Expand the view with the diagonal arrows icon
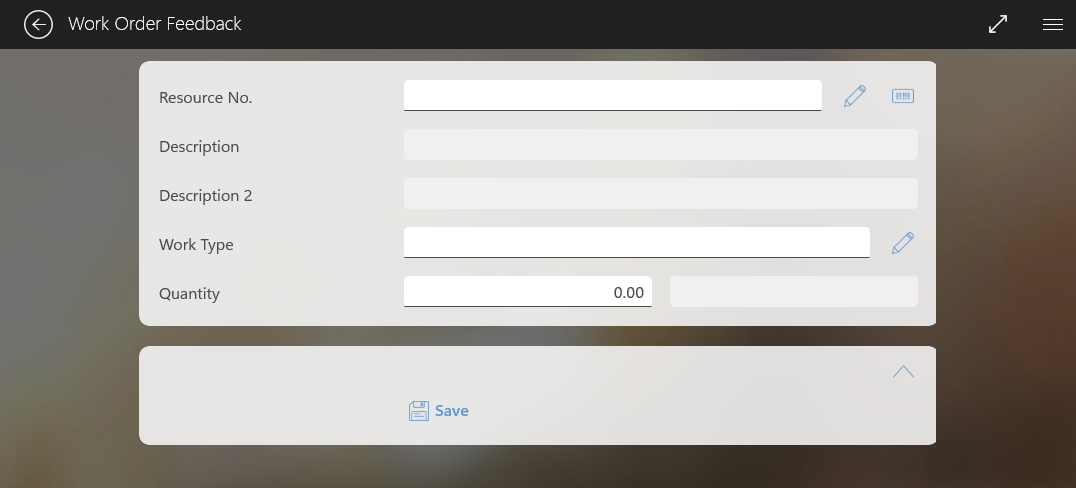Viewport: 1076px width, 488px height. [998, 24]
